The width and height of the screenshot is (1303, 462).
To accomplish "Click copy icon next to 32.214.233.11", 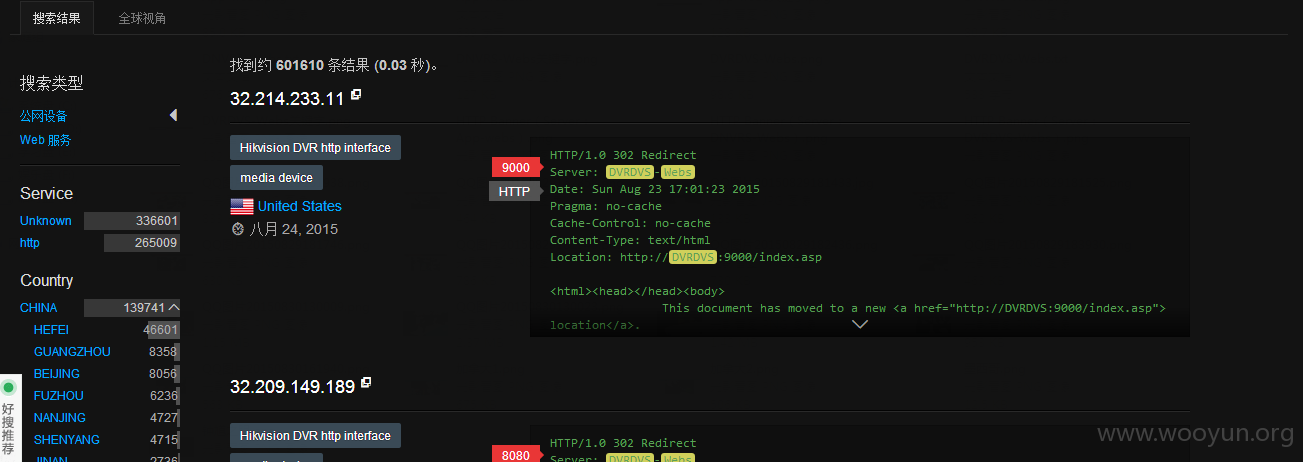I will 356,95.
